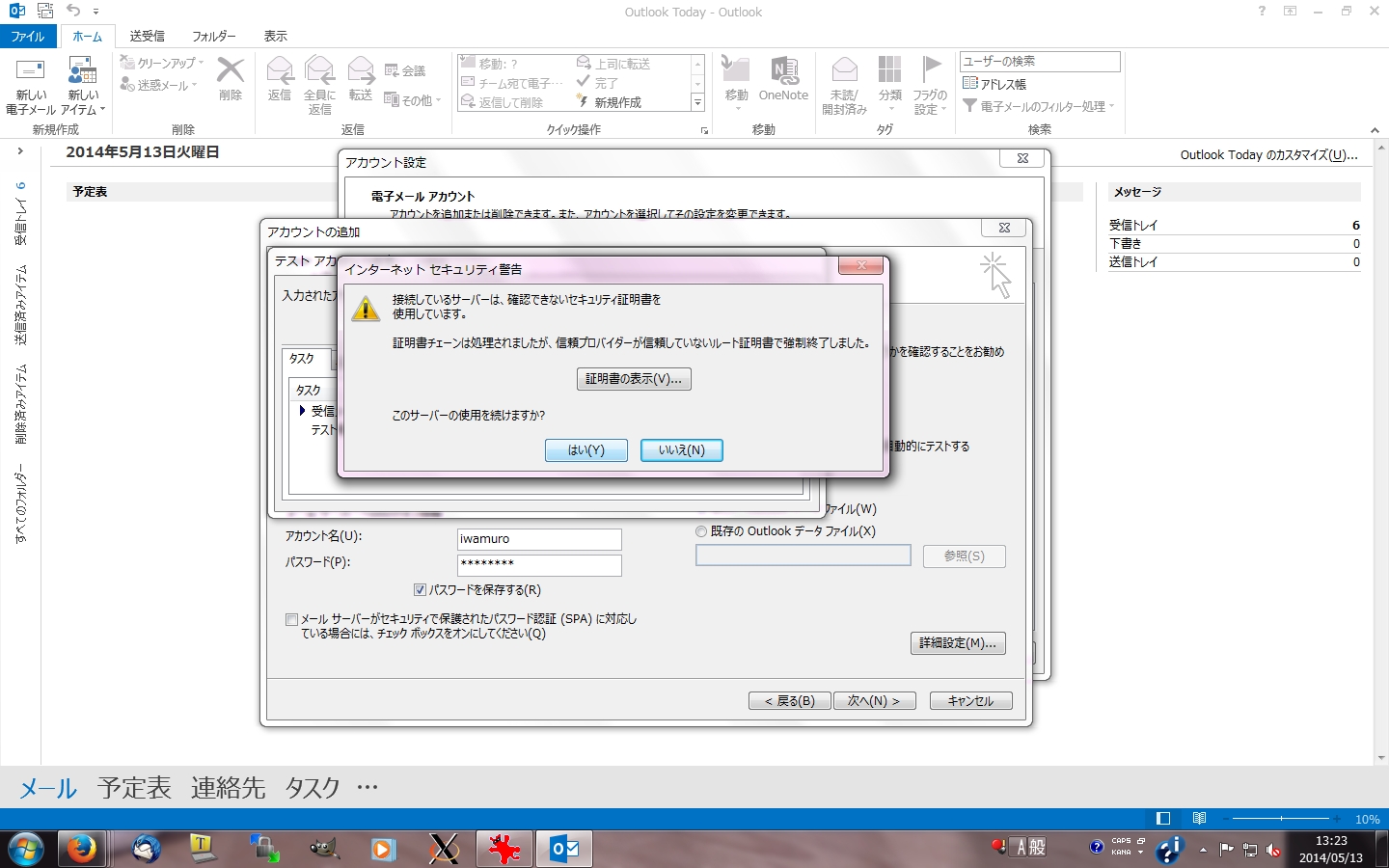Open the File (ファイル) tab

[28, 36]
